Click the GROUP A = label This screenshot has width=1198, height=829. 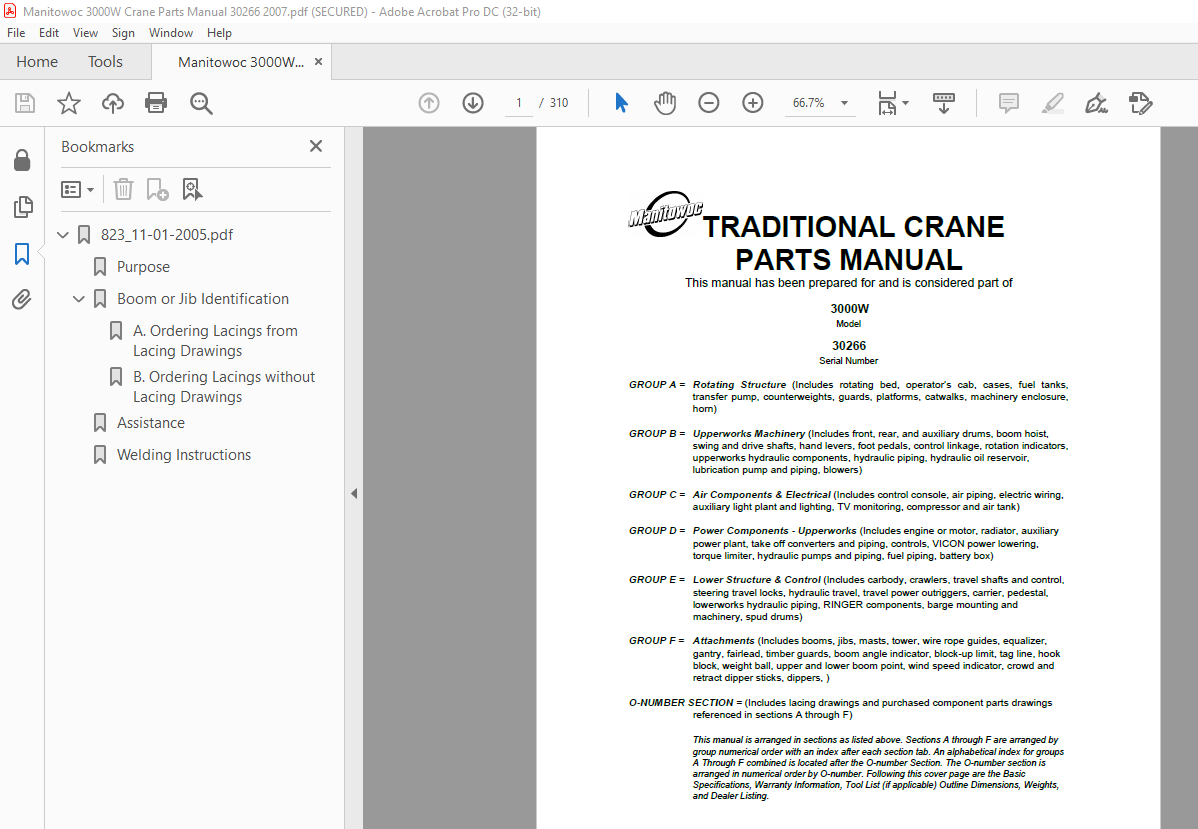(657, 384)
